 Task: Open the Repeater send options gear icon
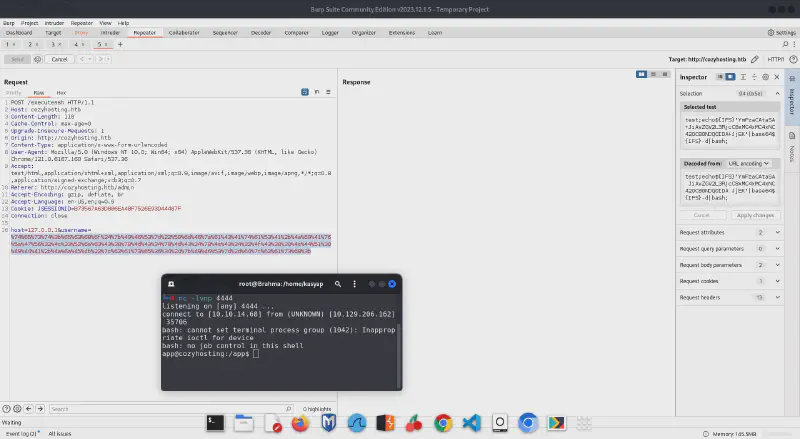tap(36, 59)
